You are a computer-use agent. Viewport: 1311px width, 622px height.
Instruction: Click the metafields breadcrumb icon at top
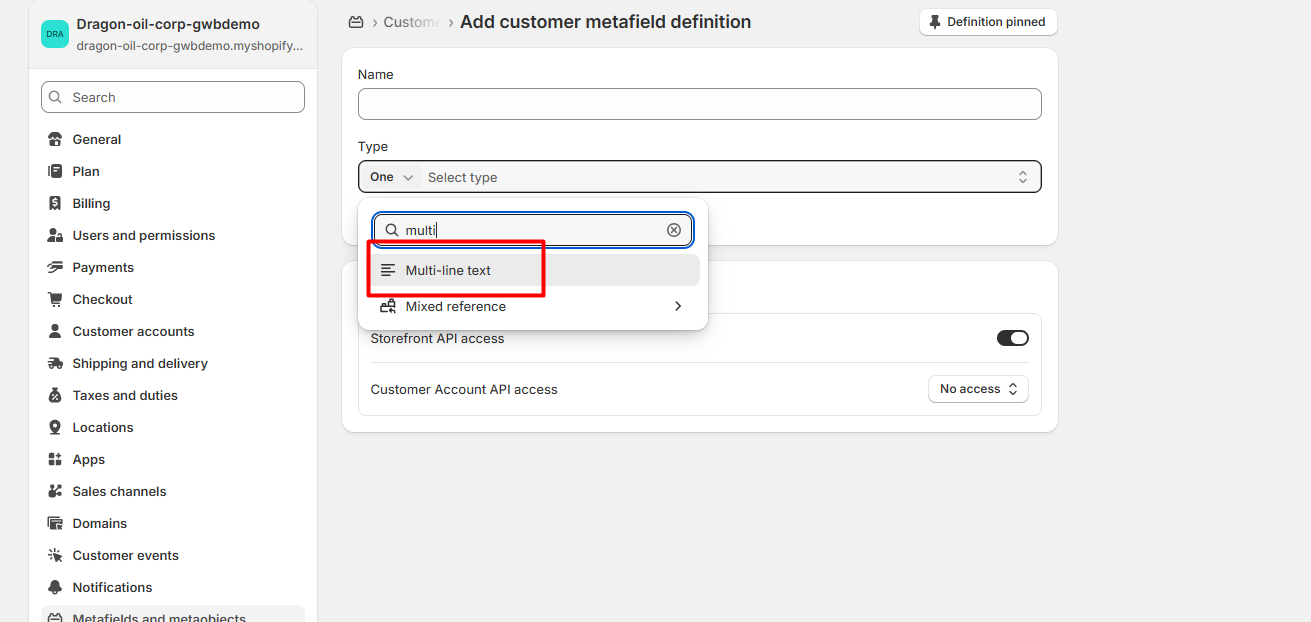click(x=355, y=22)
